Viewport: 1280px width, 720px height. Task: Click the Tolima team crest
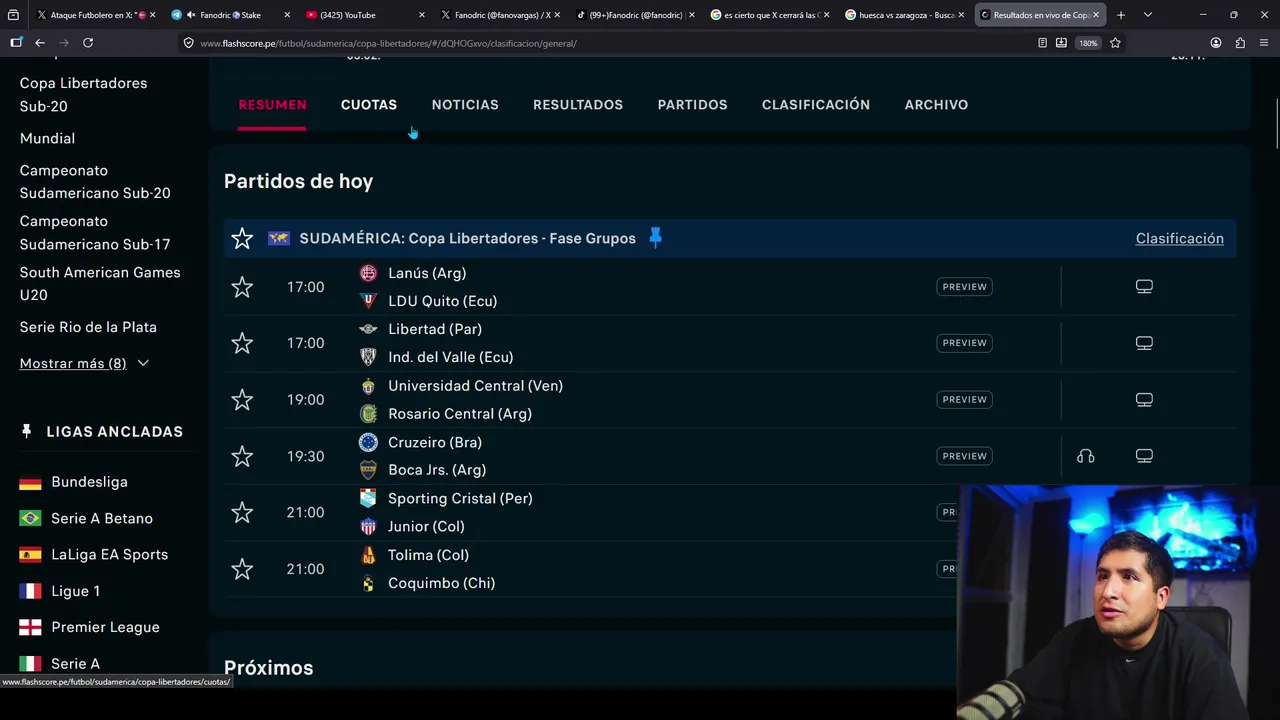coord(368,555)
